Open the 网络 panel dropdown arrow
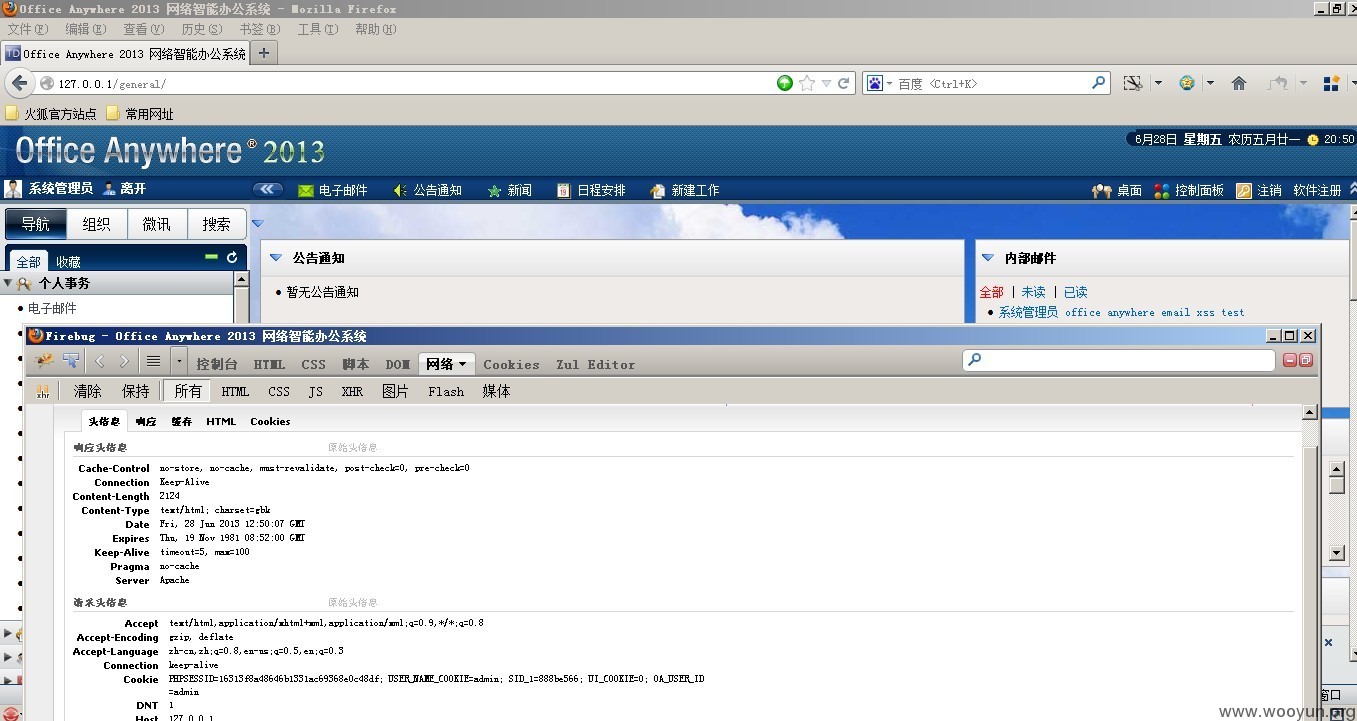Image resolution: width=1357 pixels, height=721 pixels. [462, 365]
